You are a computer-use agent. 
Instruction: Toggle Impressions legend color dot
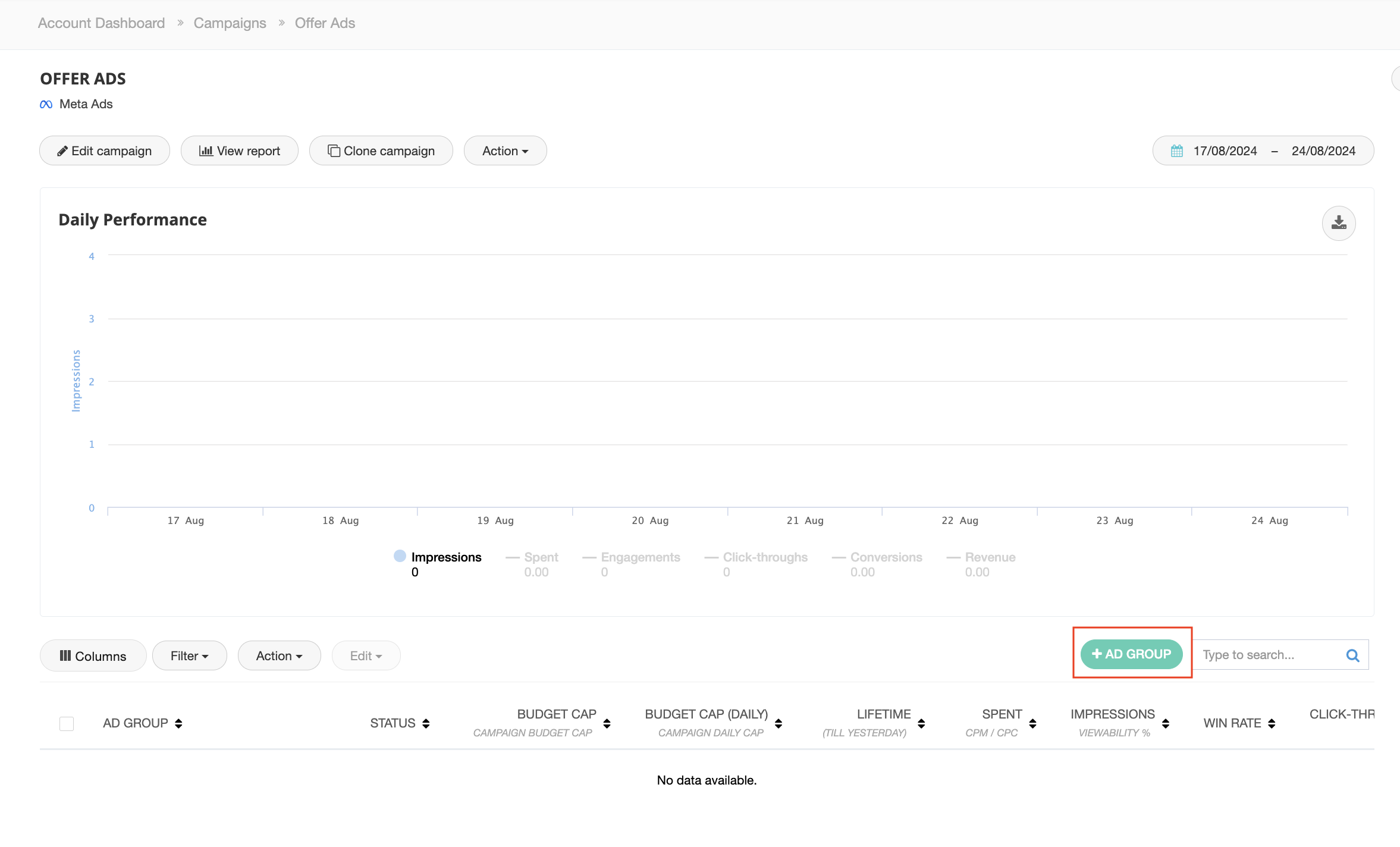click(x=400, y=556)
